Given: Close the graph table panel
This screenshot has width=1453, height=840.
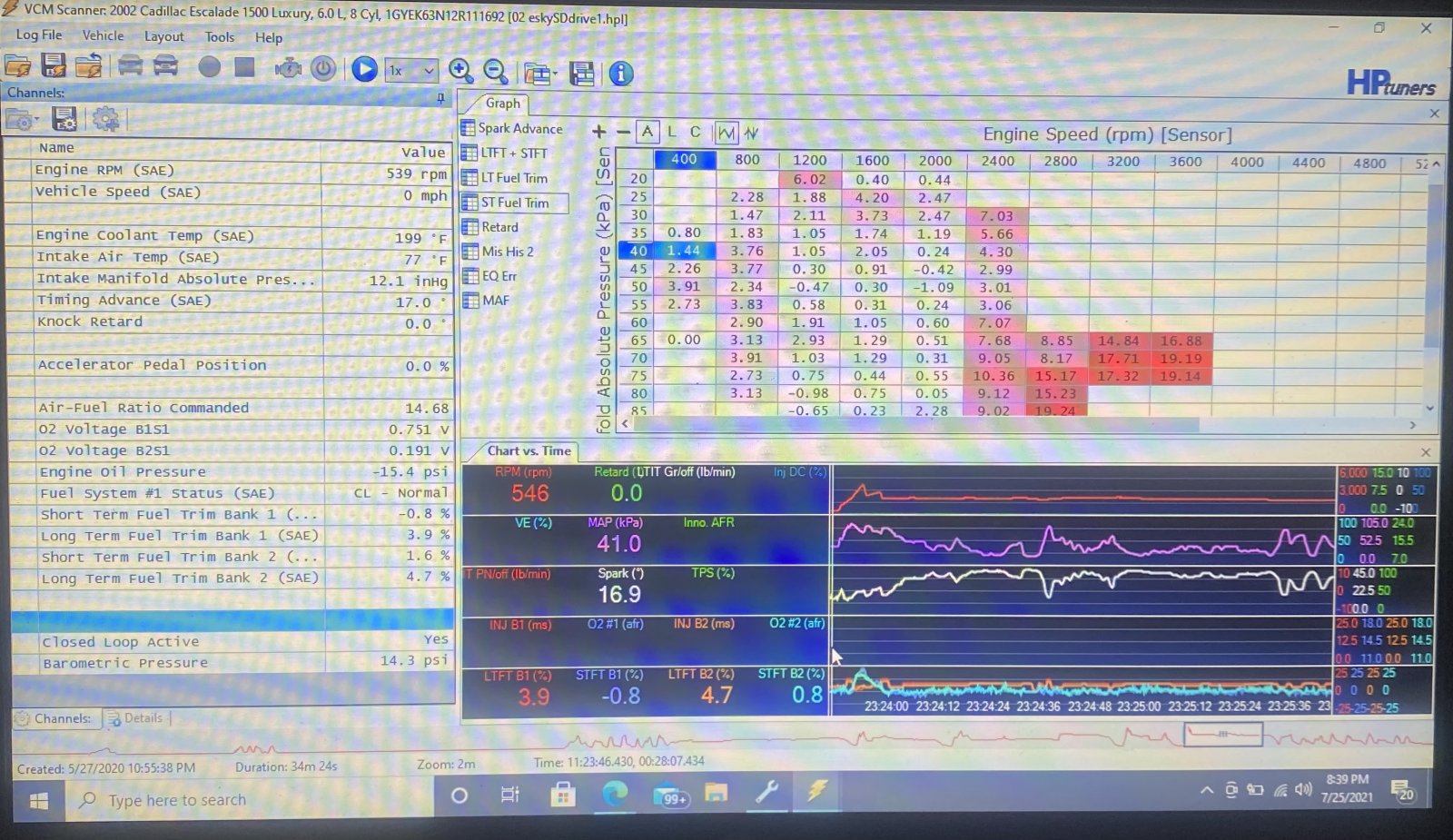Looking at the screenshot, I should click(1435, 114).
